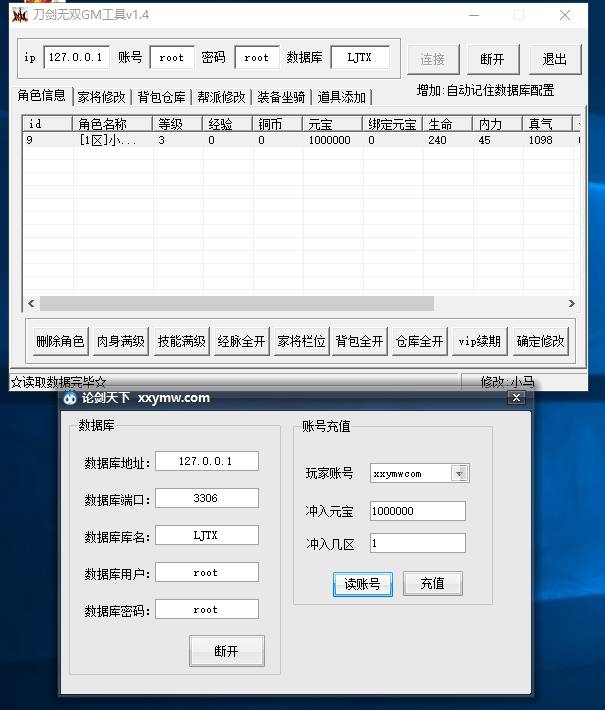
Task: Open the 装备坐骑 tab
Action: tap(281, 97)
